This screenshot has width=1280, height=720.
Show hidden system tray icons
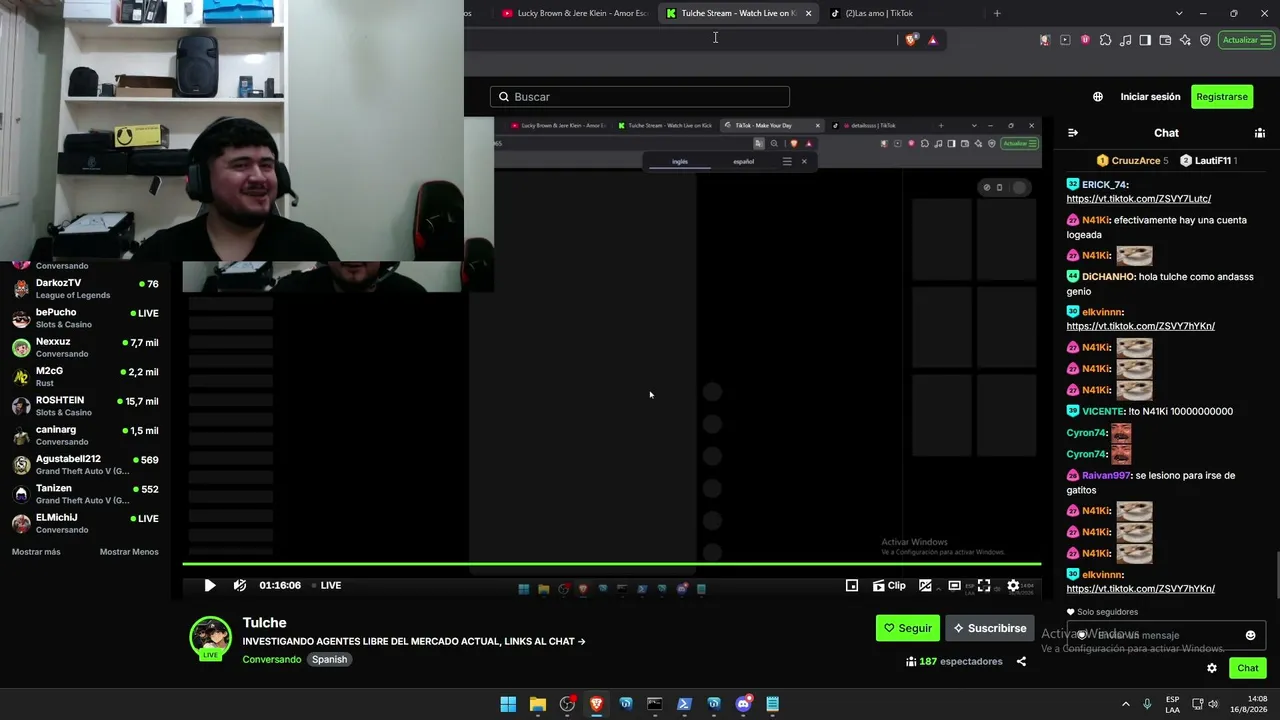click(x=1125, y=704)
